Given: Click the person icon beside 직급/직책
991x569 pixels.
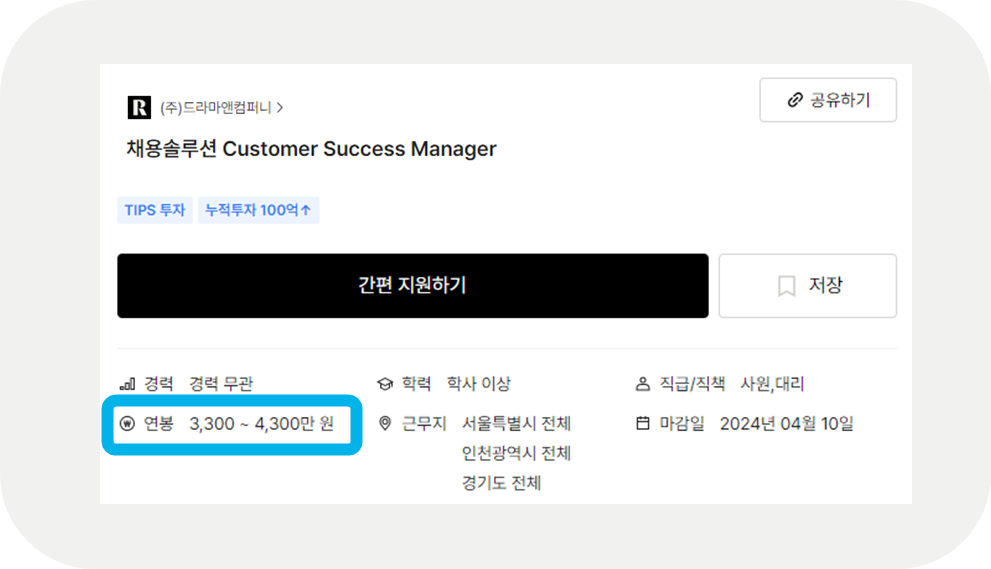Looking at the screenshot, I should [643, 384].
